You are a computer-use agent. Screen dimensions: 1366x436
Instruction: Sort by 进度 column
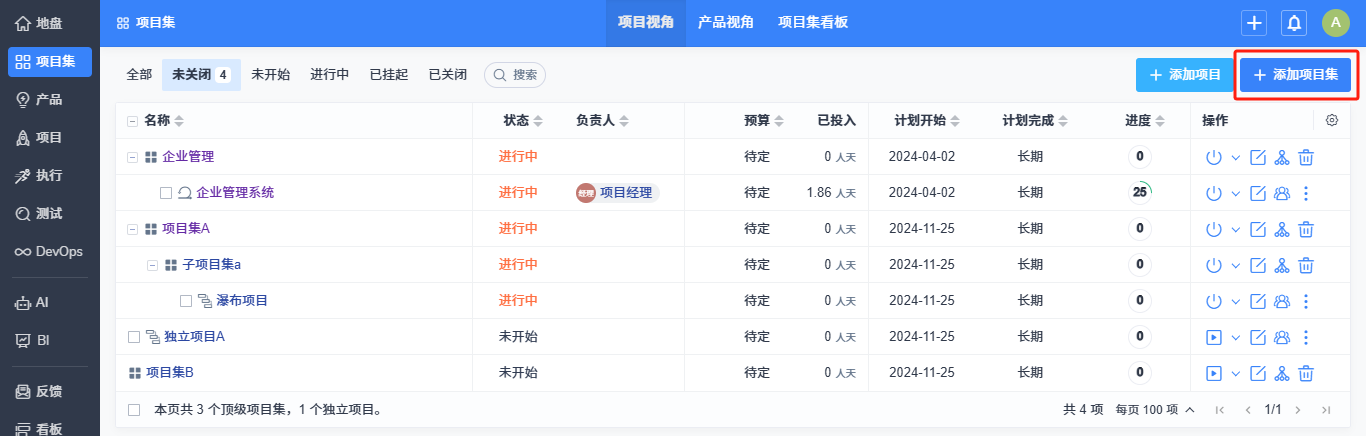[1145, 121]
